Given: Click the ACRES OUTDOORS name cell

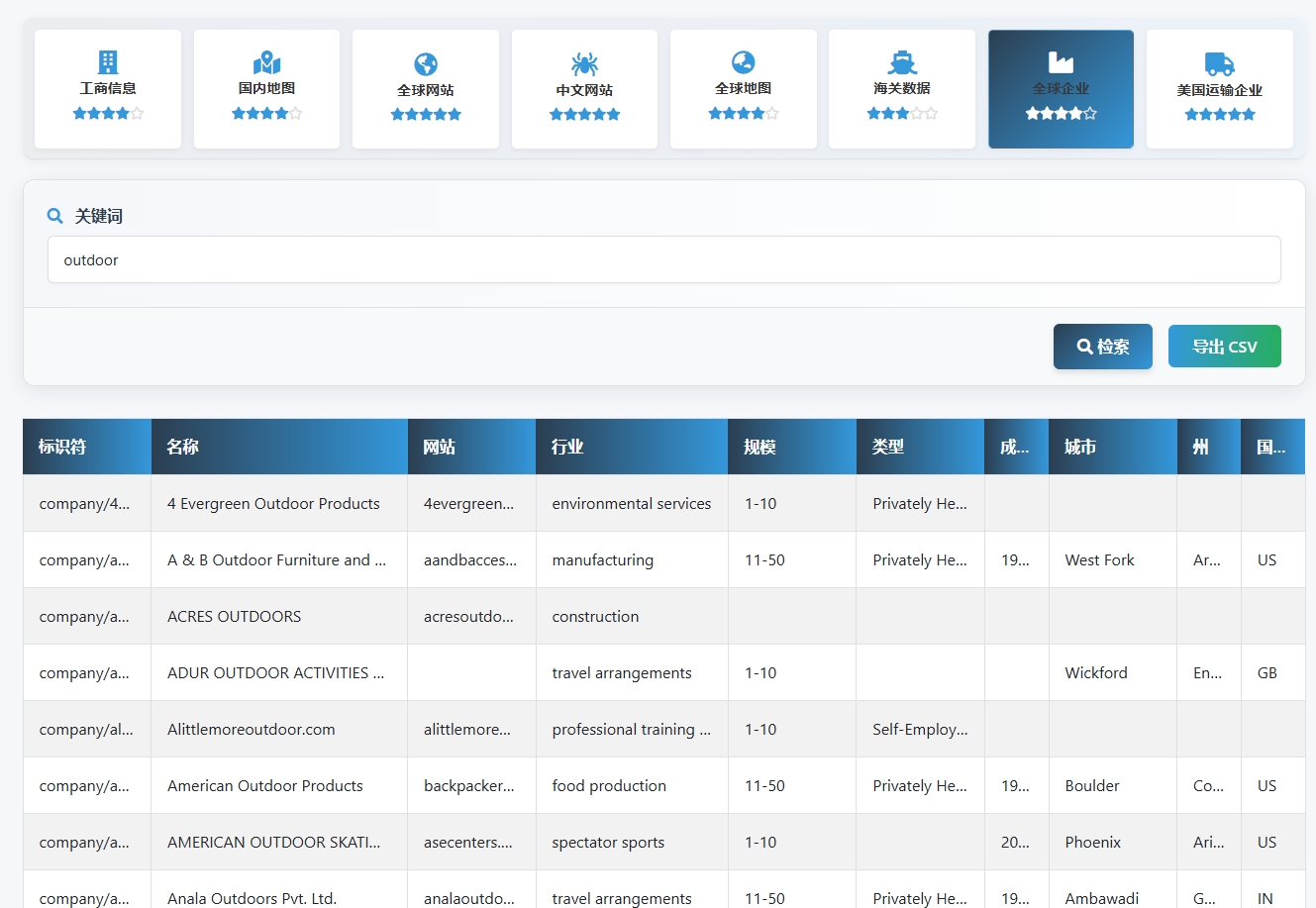Looking at the screenshot, I should tap(279, 616).
